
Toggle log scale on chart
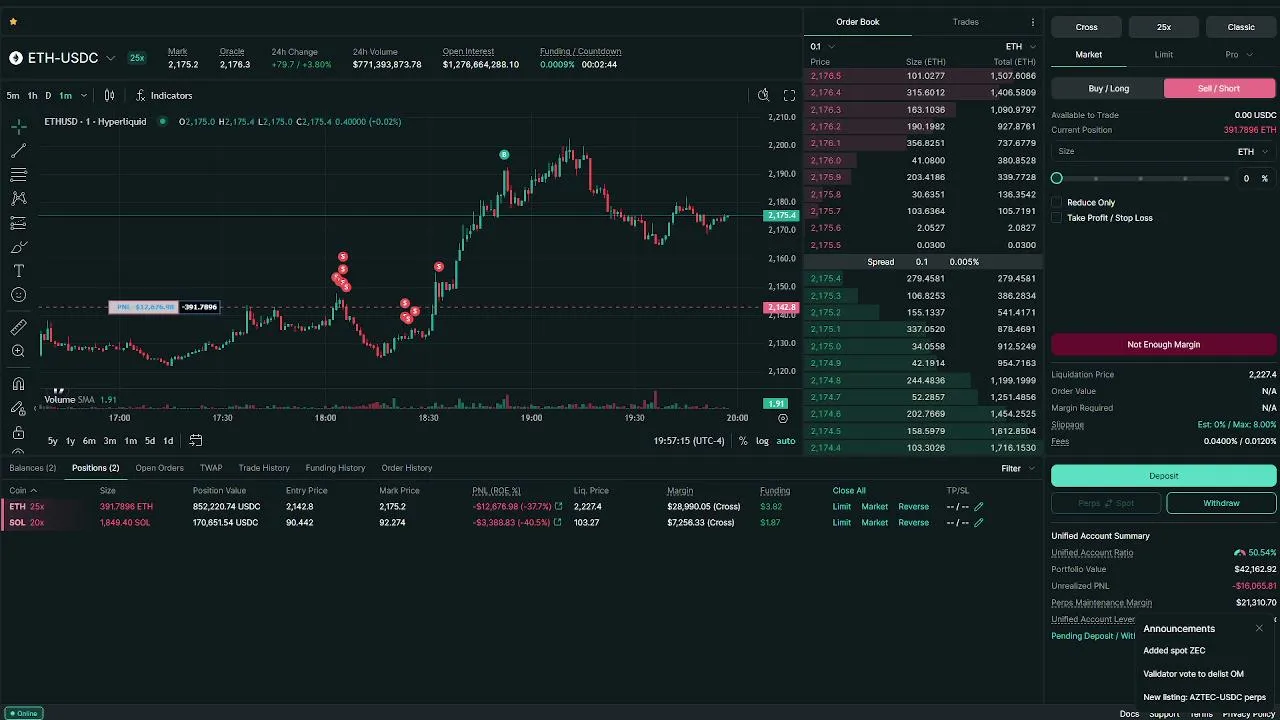(762, 441)
